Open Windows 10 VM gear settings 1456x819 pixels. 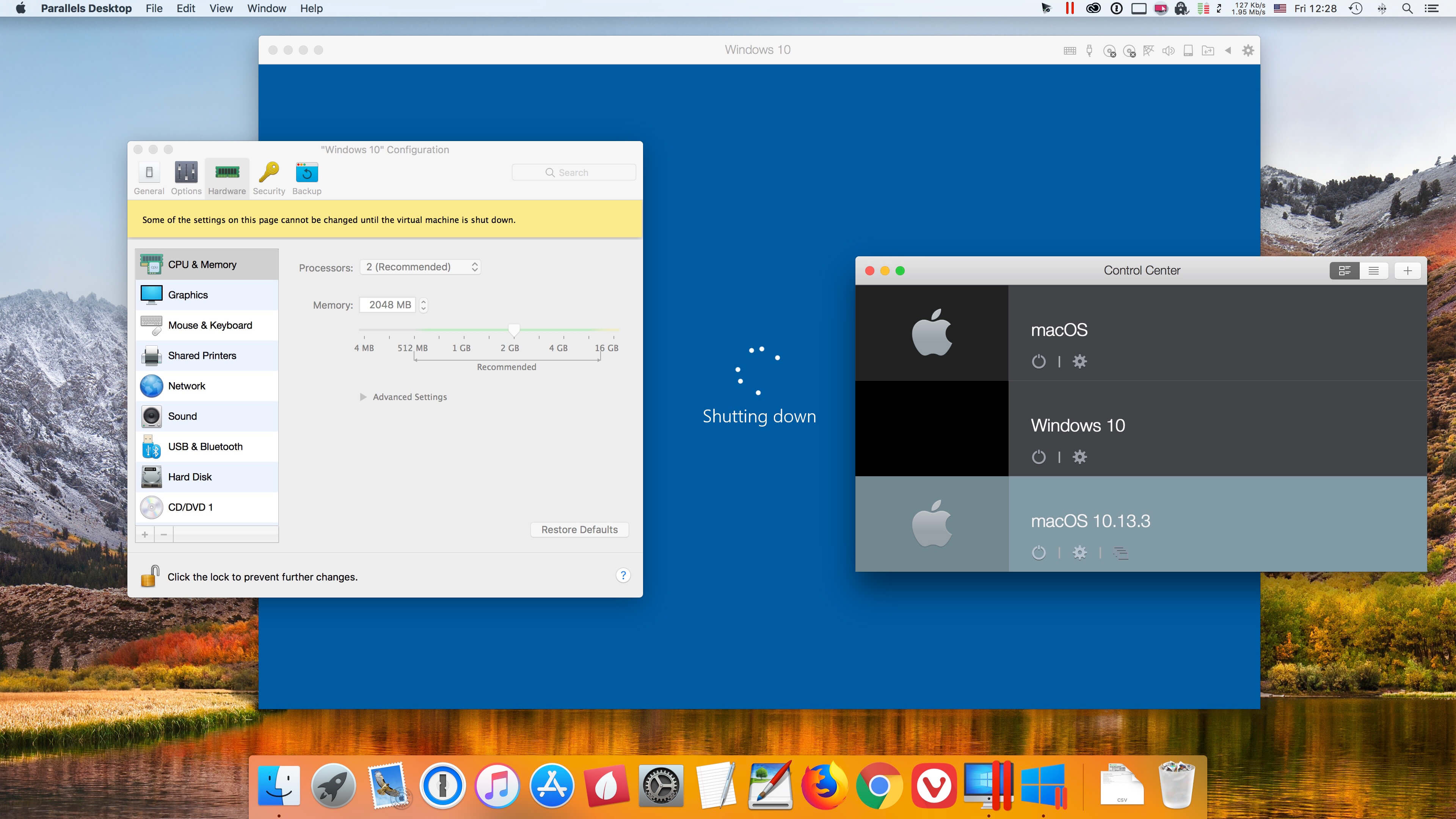(x=1080, y=457)
